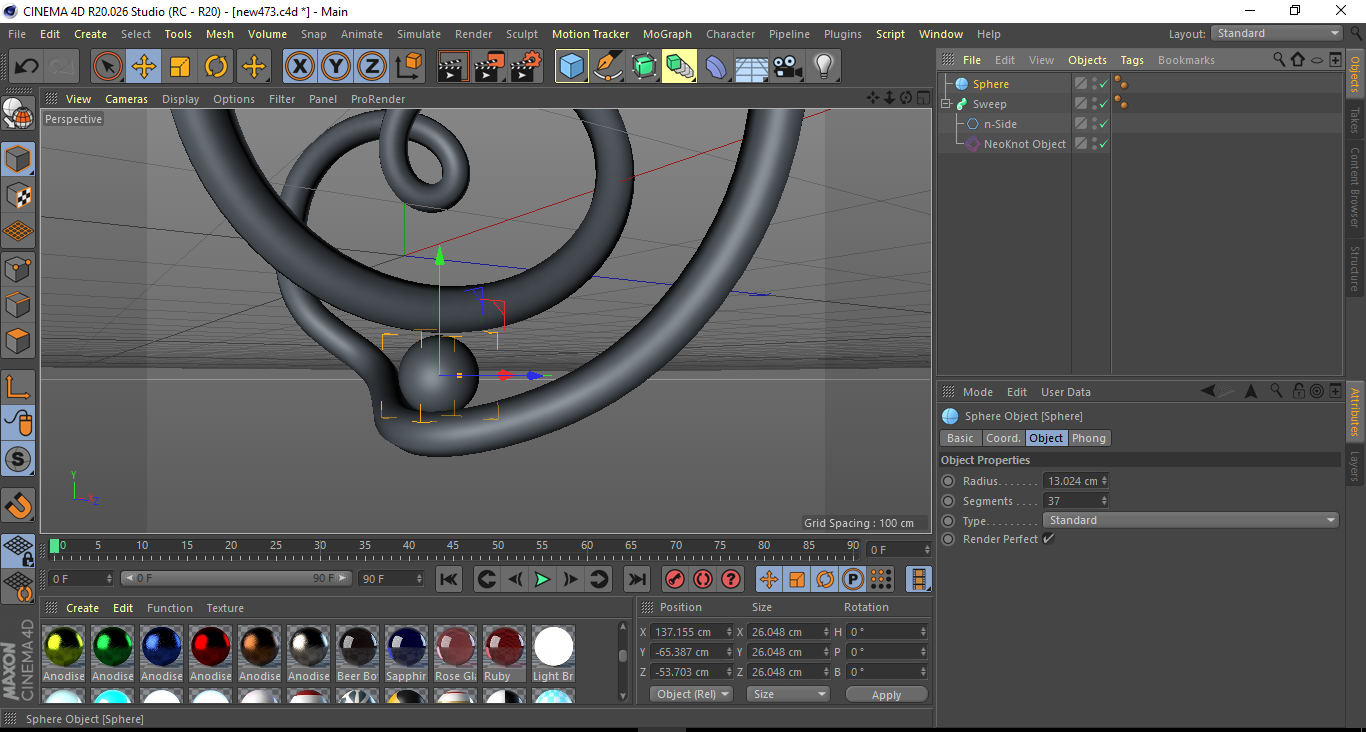Increment the Segments stepper

(1104, 498)
